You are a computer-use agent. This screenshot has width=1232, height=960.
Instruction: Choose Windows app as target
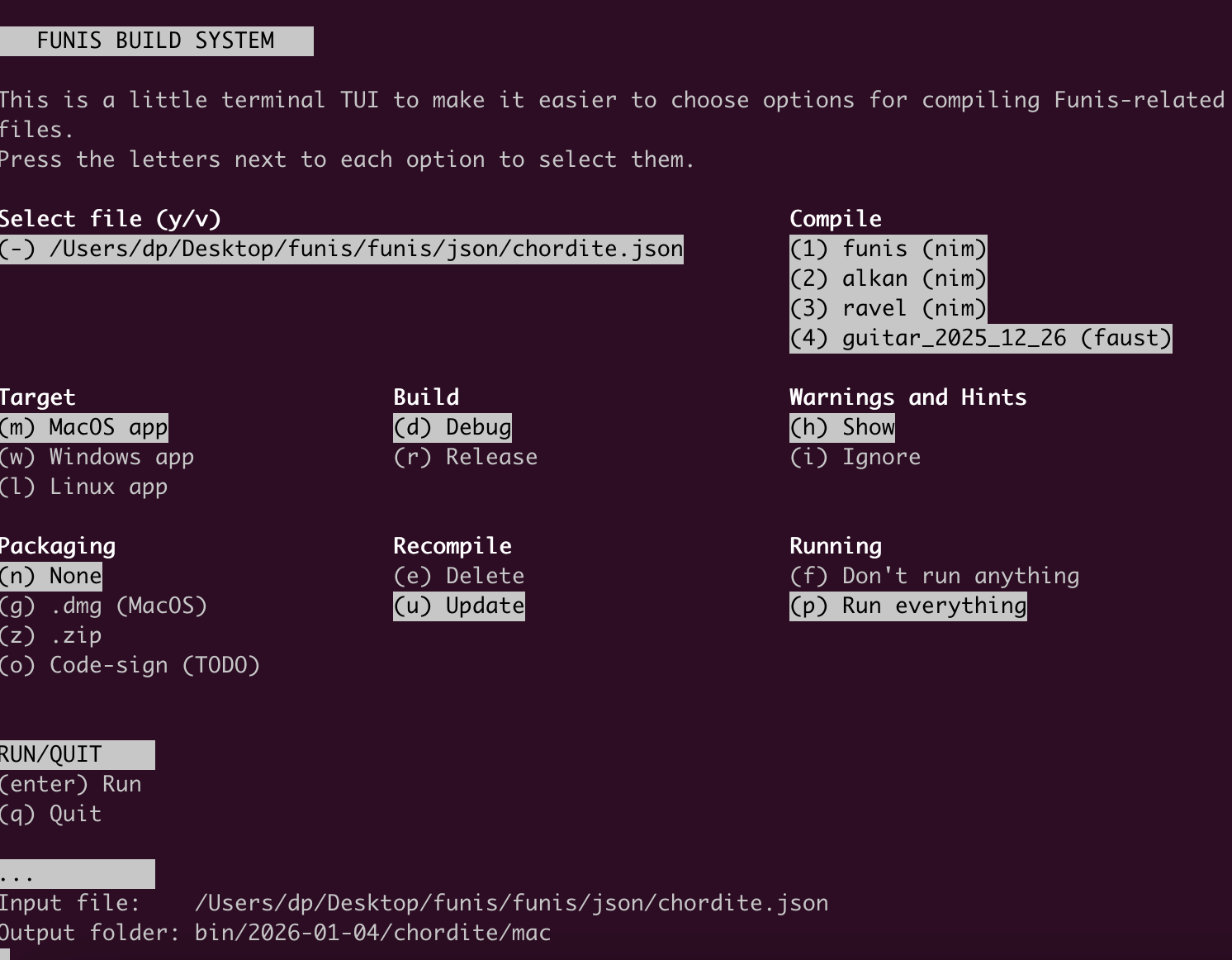[x=97, y=457]
